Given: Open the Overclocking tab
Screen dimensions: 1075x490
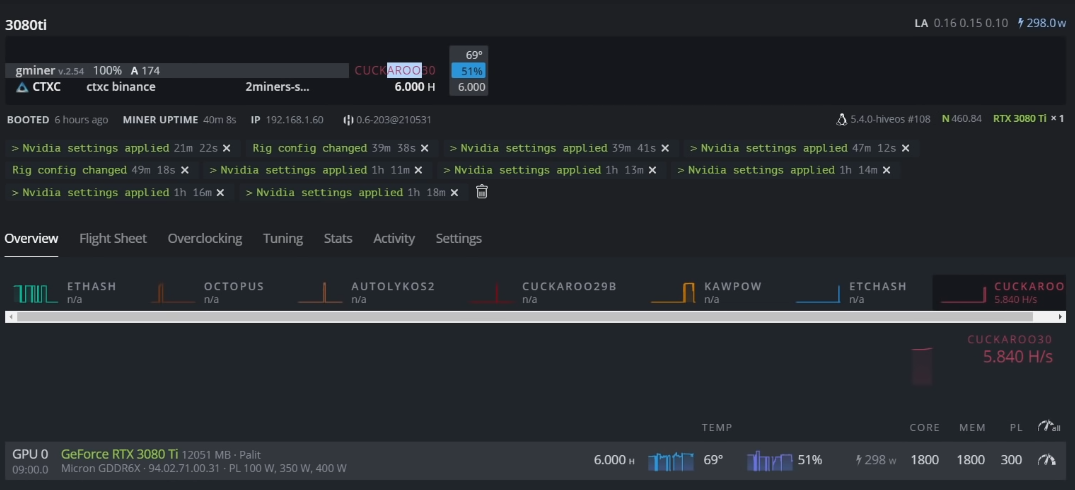Looking at the screenshot, I should click(x=205, y=238).
